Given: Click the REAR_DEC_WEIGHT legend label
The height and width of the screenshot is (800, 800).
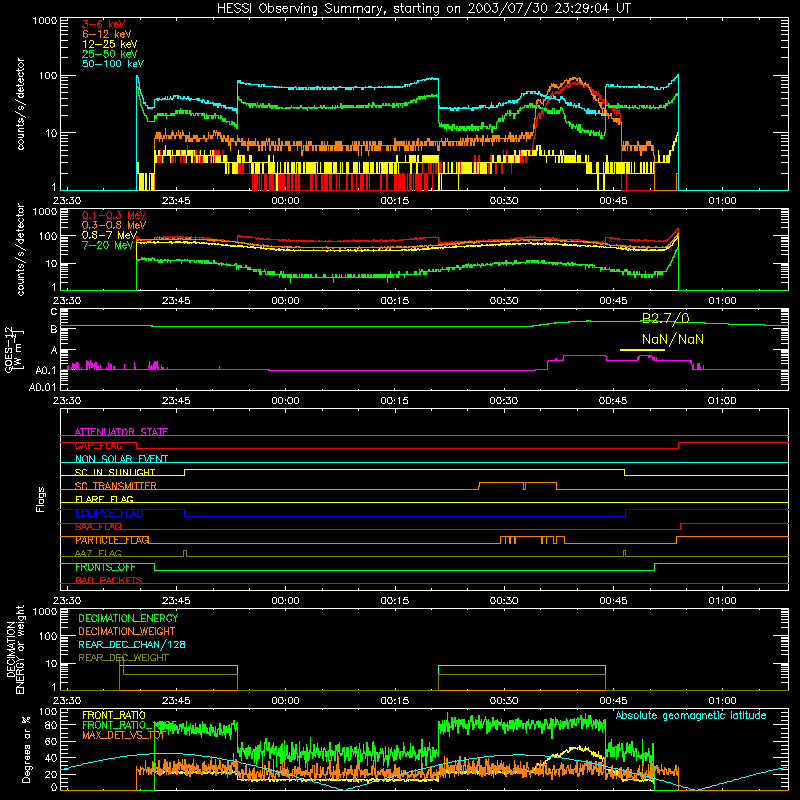Looking at the screenshot, I should (x=123, y=658).
